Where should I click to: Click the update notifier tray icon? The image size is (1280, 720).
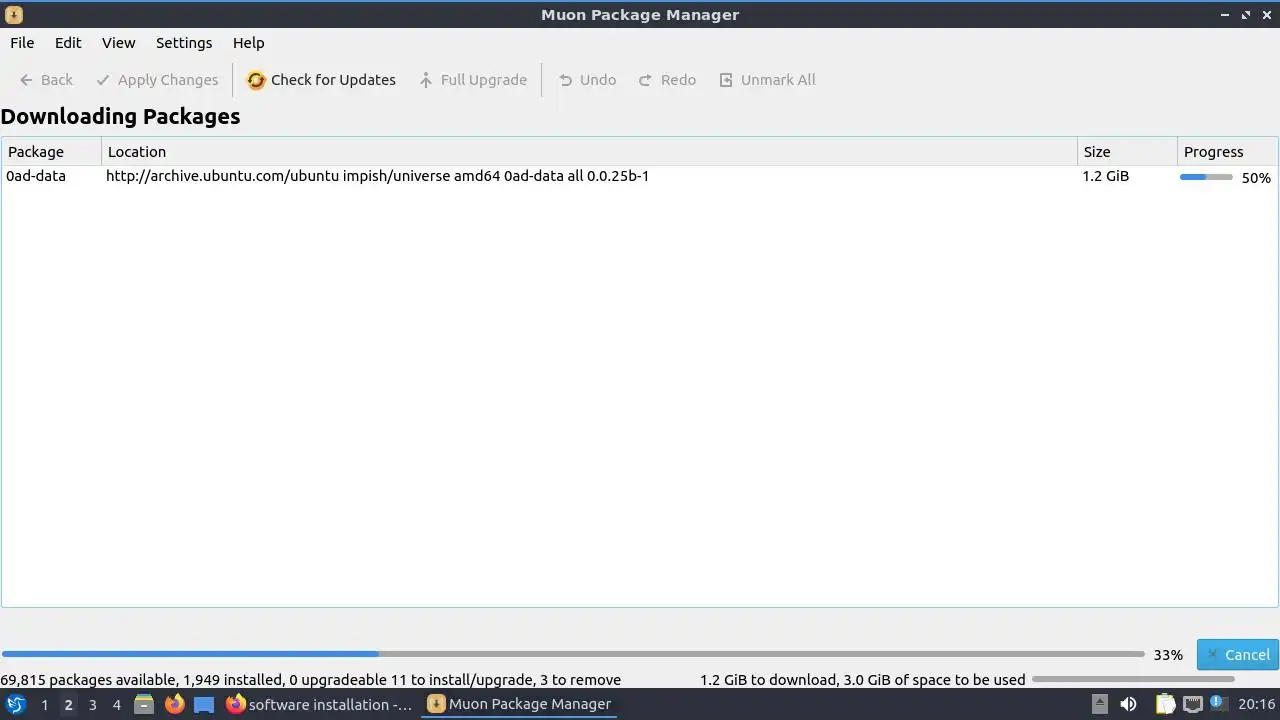click(x=1219, y=704)
